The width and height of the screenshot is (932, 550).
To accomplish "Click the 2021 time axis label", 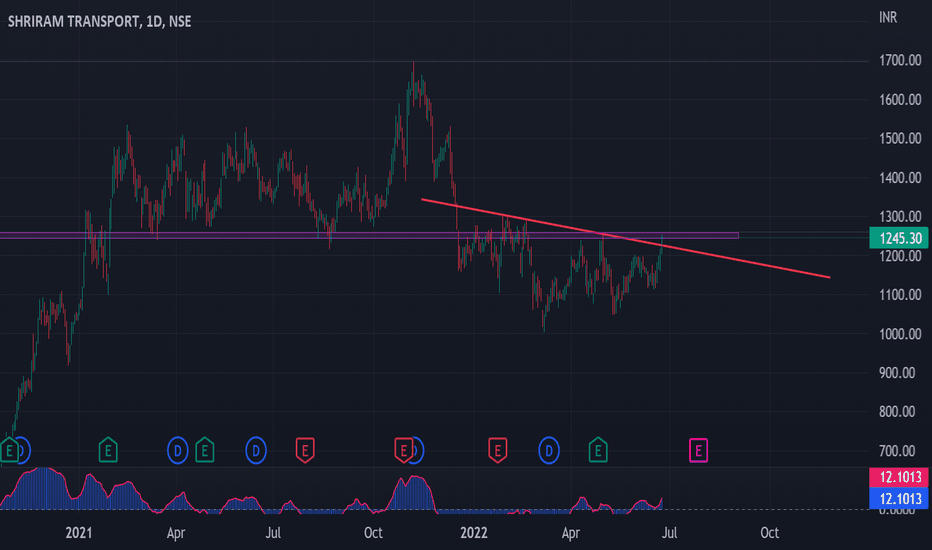I will point(78,533).
